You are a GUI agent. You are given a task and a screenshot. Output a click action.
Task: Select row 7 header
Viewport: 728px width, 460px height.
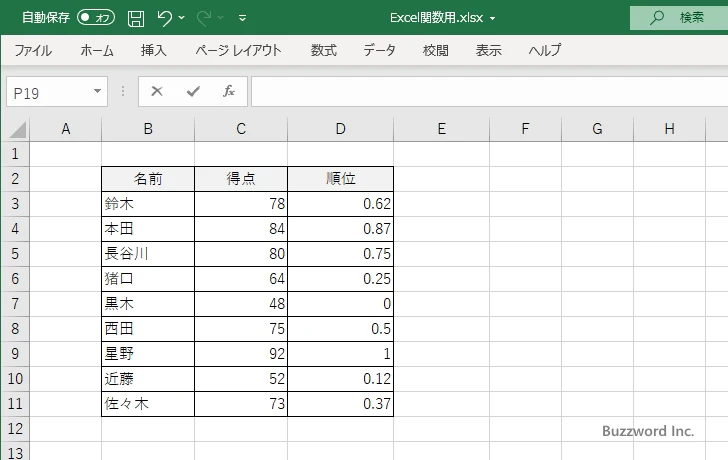tap(15, 304)
